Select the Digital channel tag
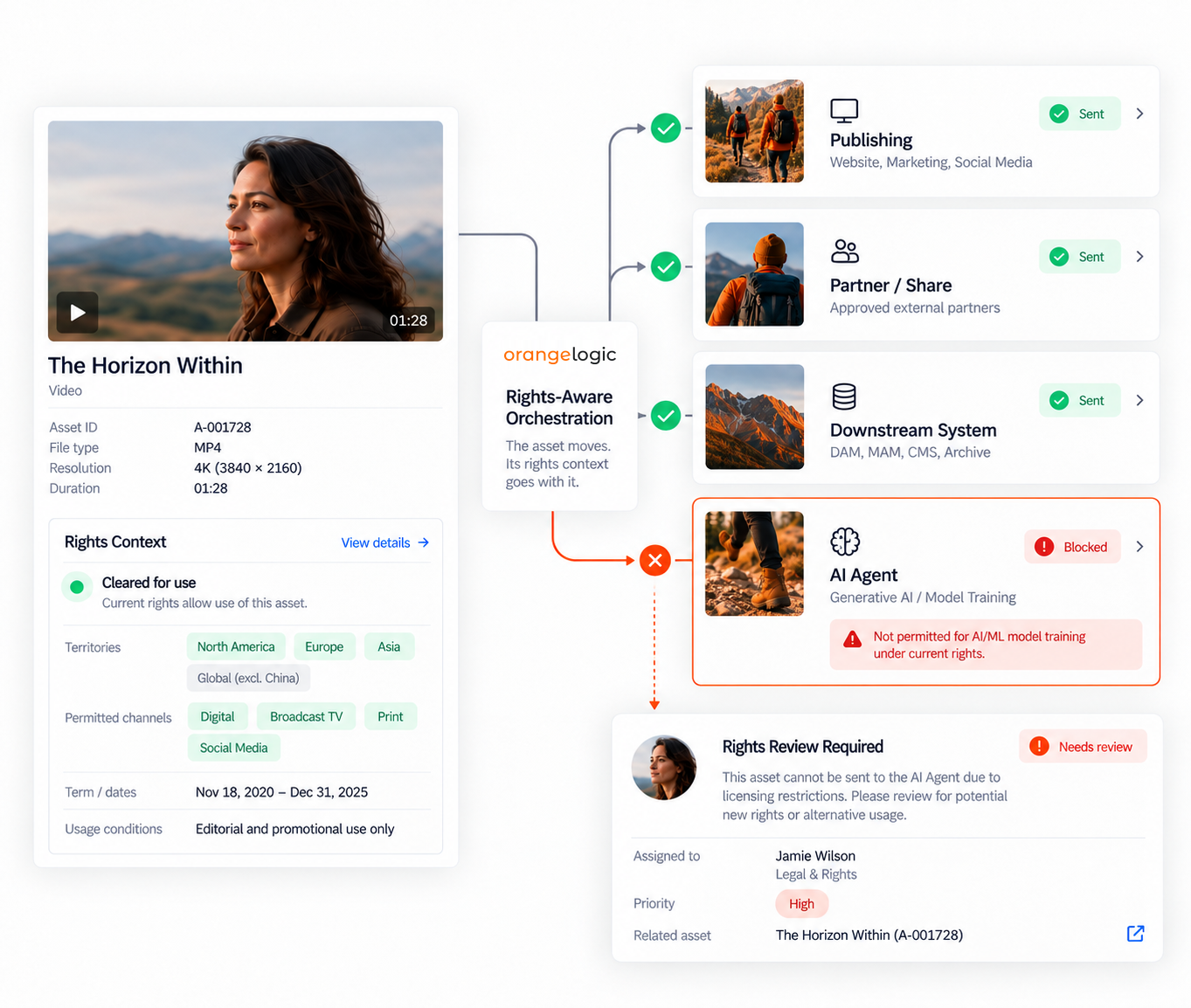Screen dimensions: 1191x1008 click(x=218, y=716)
